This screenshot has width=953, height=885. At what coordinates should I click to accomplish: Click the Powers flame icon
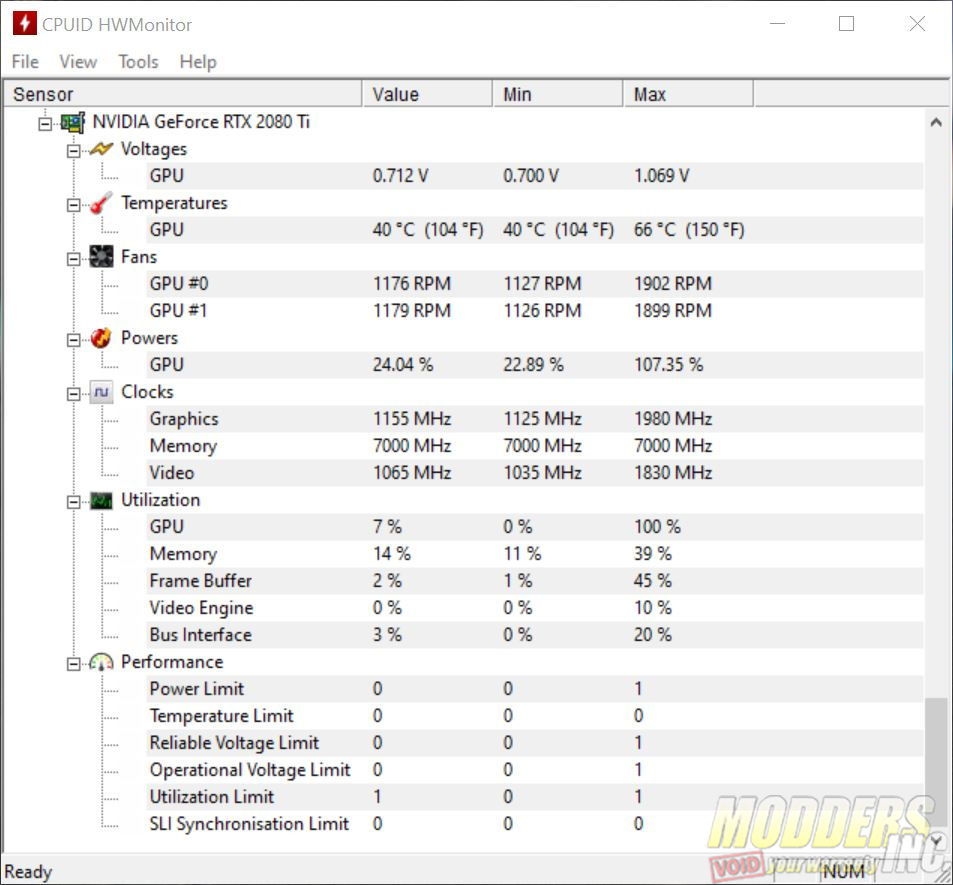pyautogui.click(x=101, y=338)
